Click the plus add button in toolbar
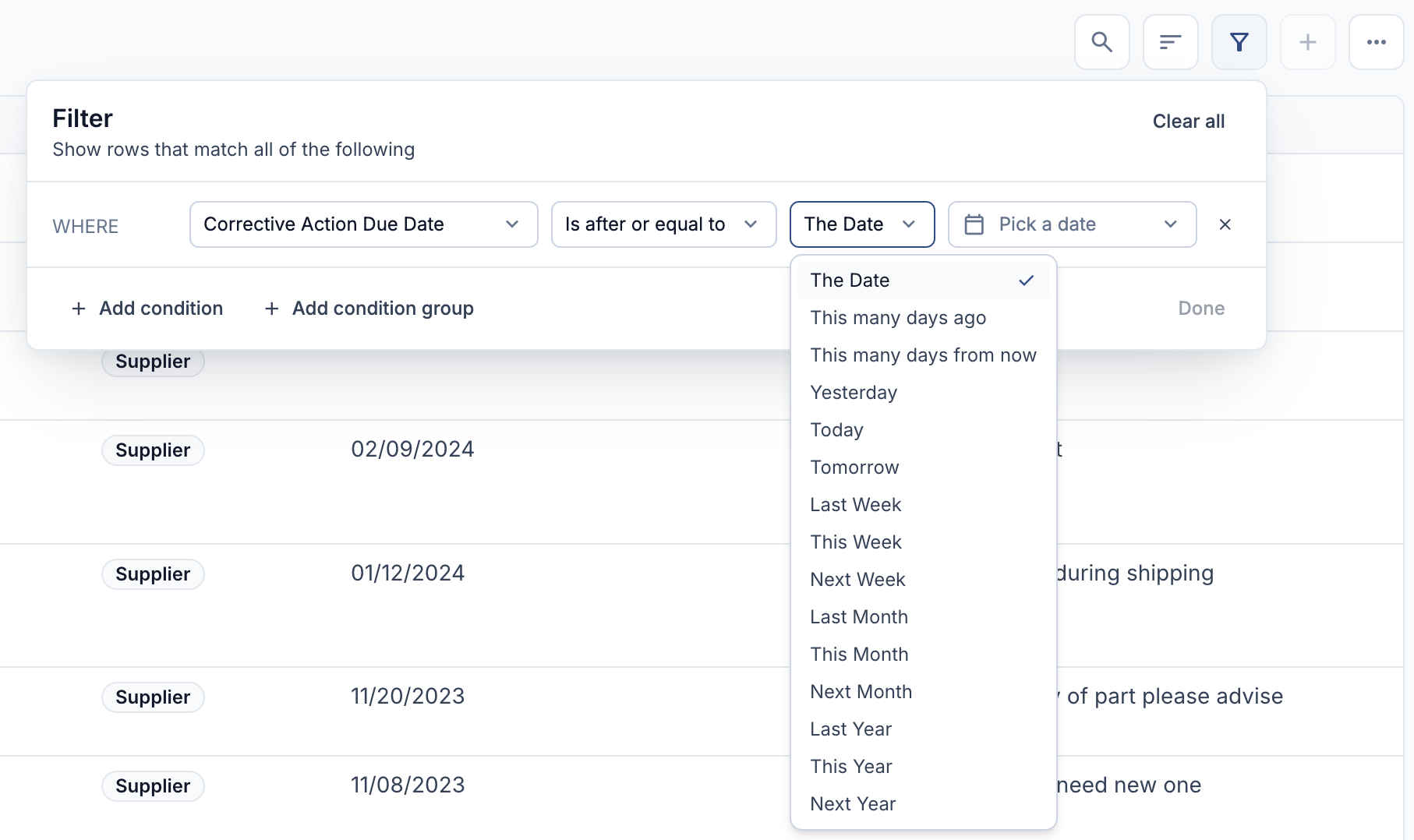The image size is (1414, 840). coord(1307,42)
